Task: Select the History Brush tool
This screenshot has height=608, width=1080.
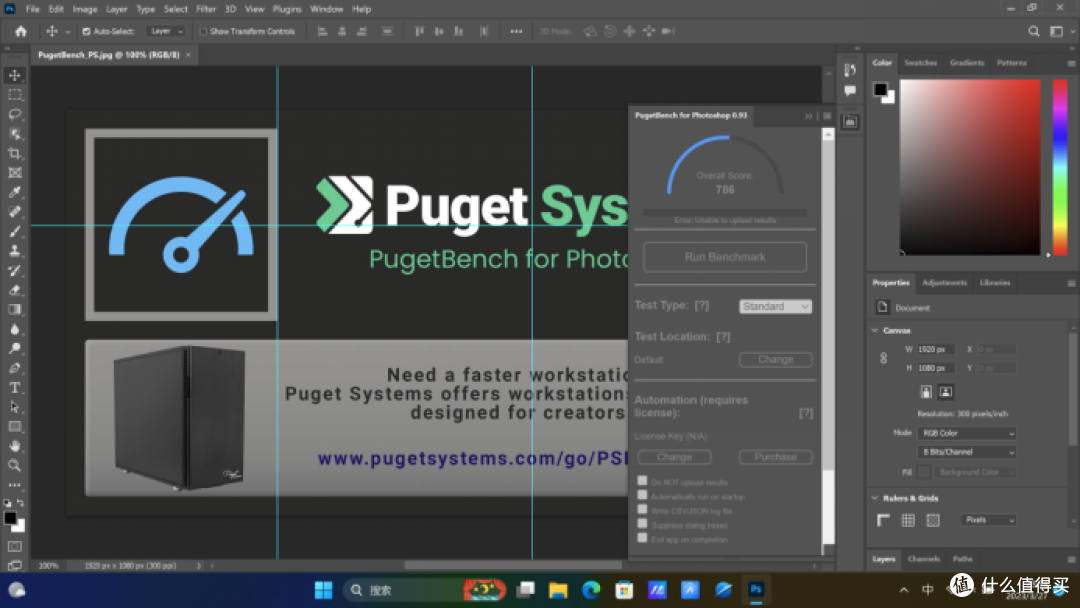Action: click(14, 270)
